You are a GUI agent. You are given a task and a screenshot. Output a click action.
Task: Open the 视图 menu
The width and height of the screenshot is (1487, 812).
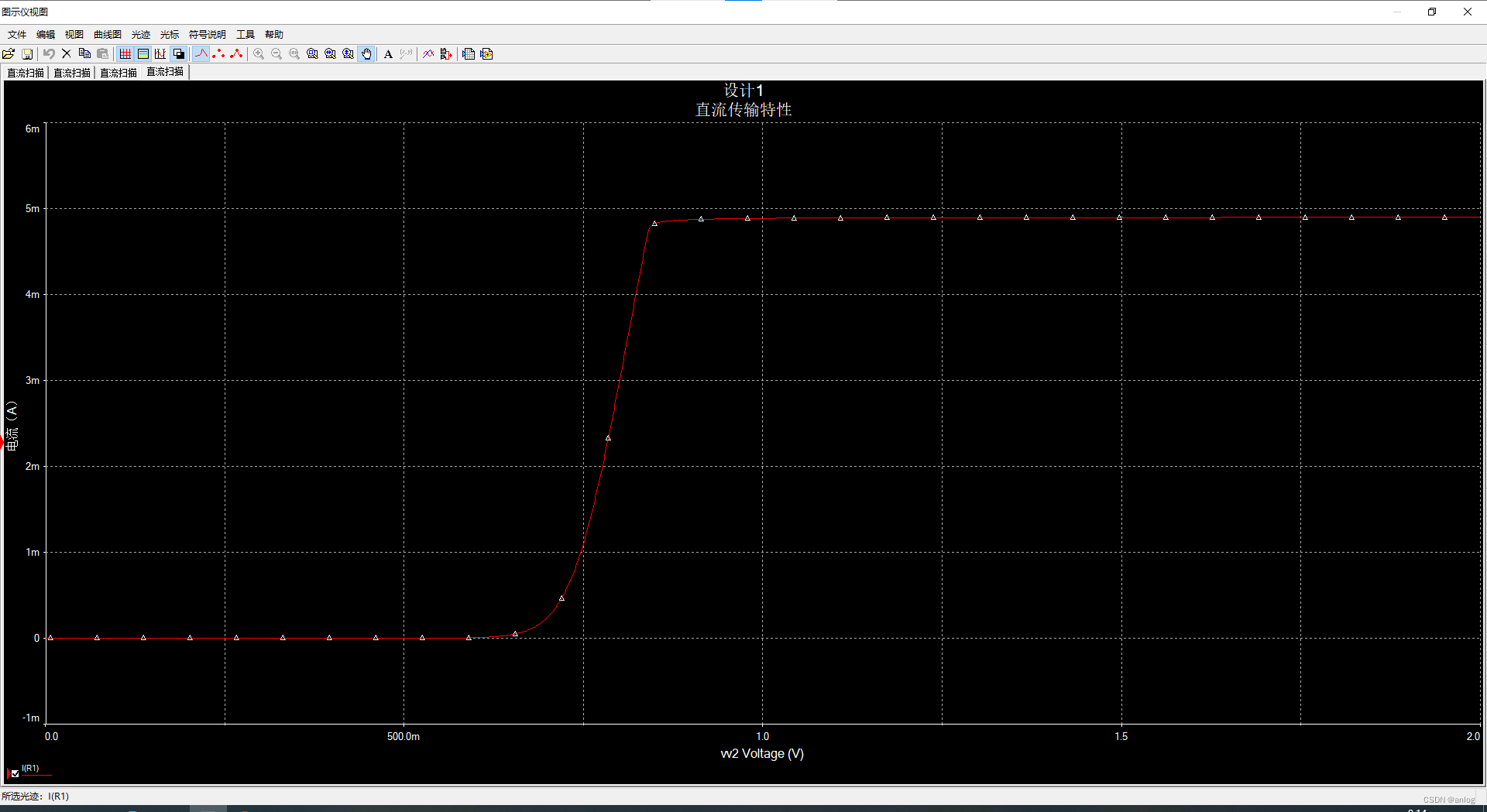click(74, 35)
